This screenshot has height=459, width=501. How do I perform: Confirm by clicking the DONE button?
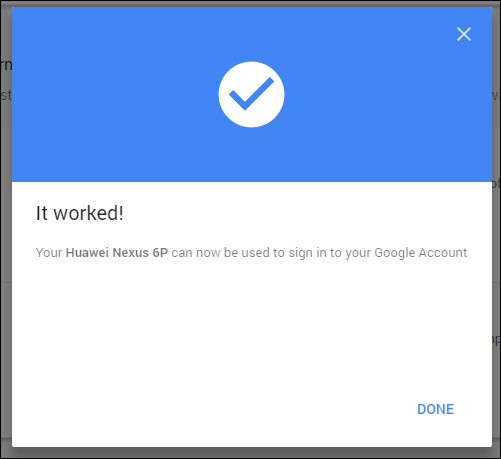[x=435, y=409]
